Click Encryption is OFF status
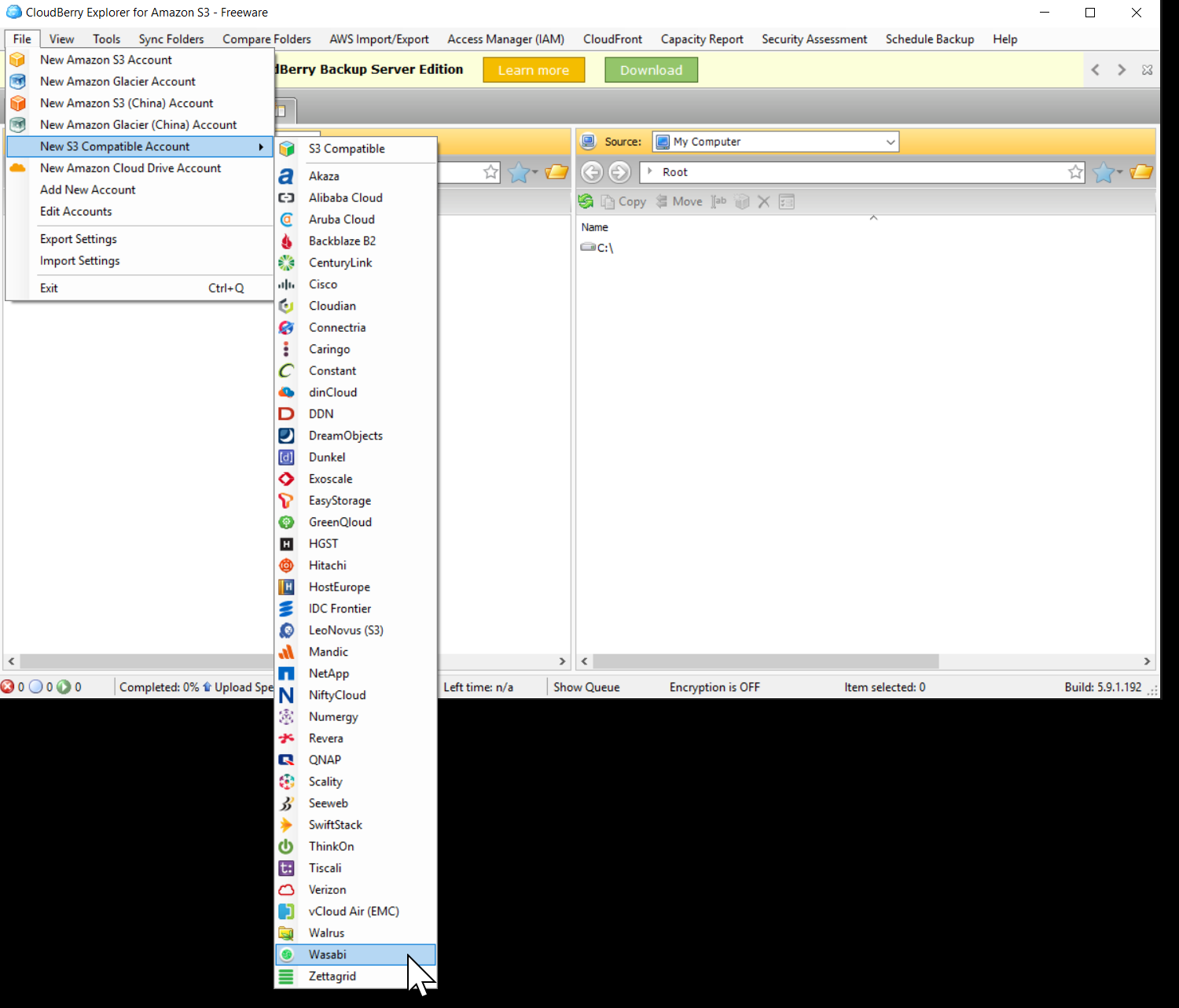Viewport: 1179px width, 1008px height. 714,687
